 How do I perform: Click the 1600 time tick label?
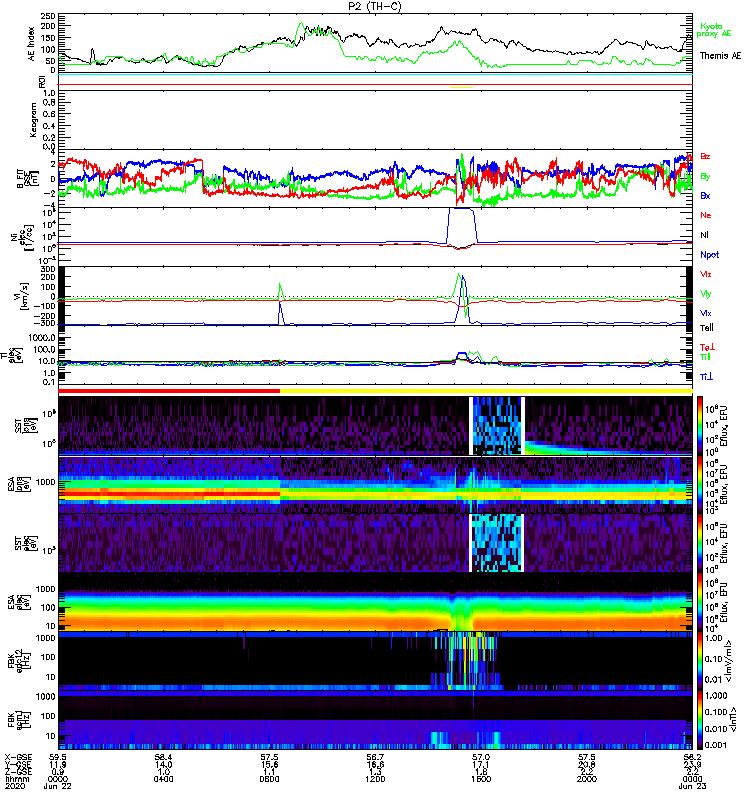point(481,779)
